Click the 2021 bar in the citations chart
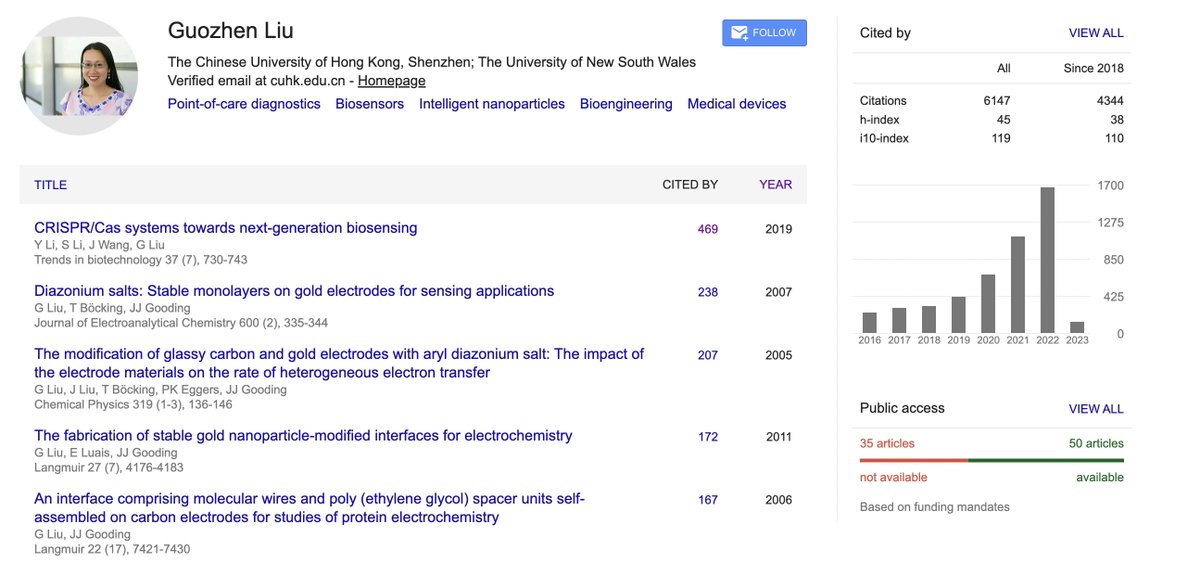 [x=1018, y=285]
